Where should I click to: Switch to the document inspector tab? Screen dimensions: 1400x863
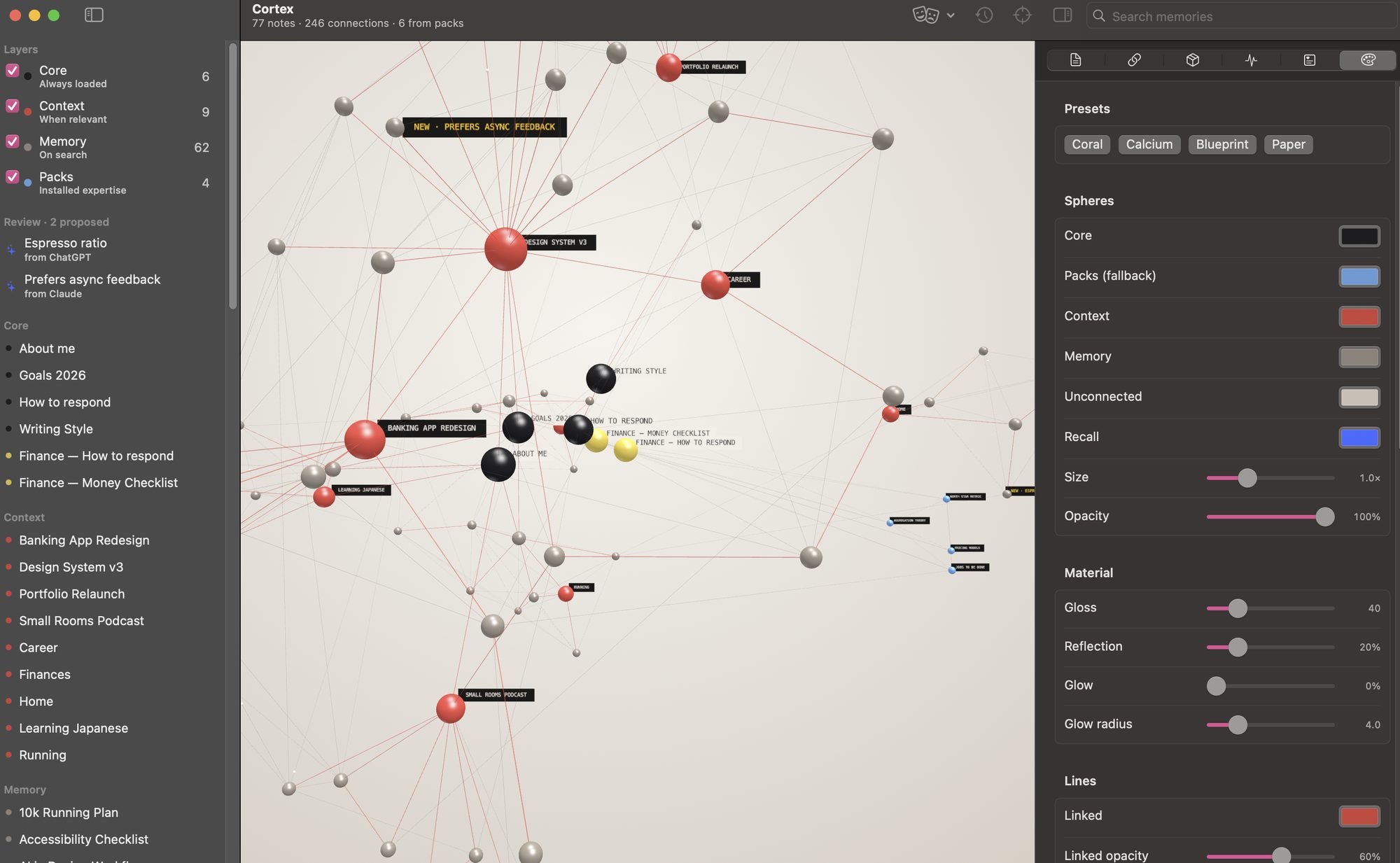(1076, 60)
